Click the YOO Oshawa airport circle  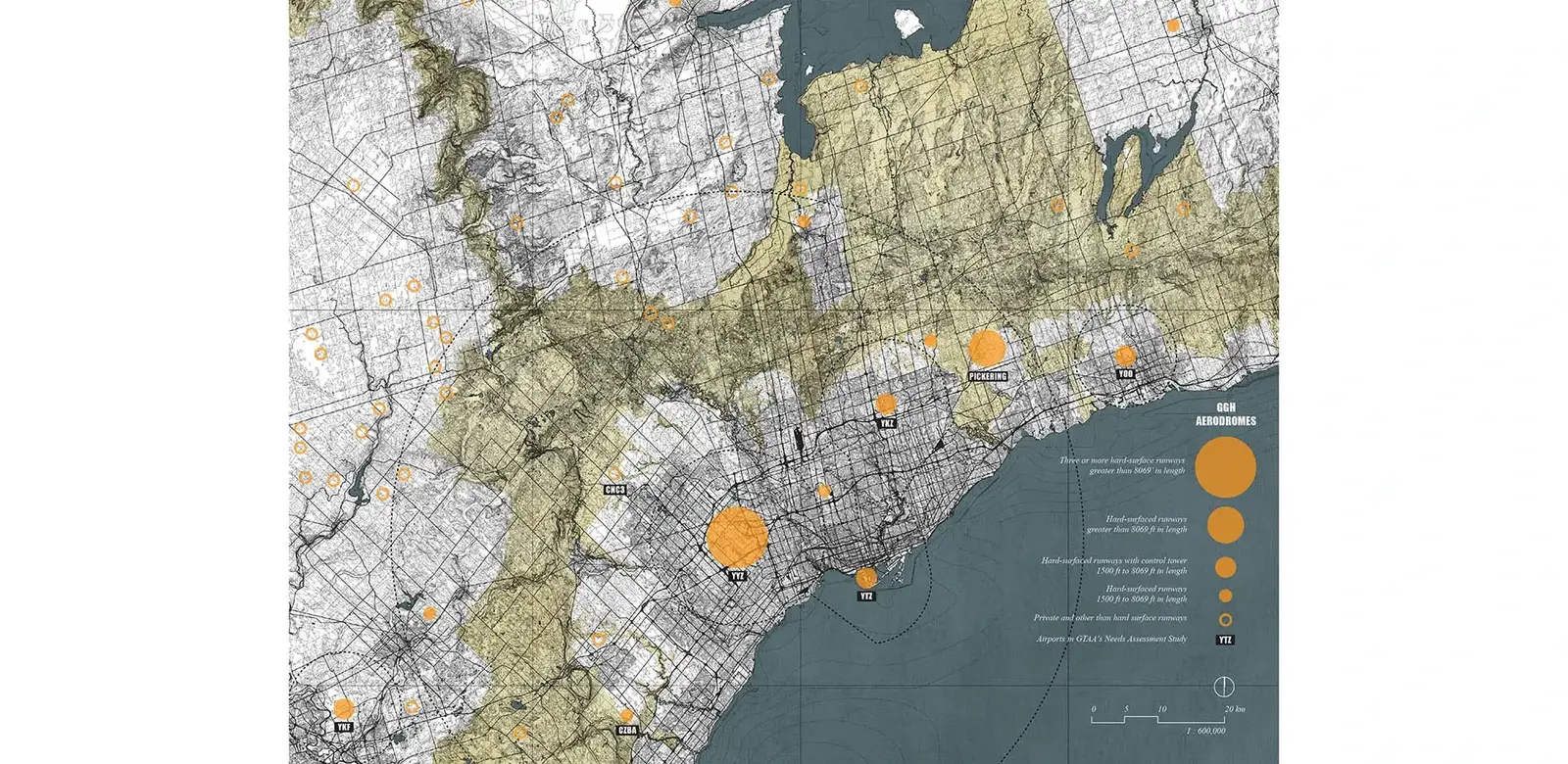pyautogui.click(x=1125, y=356)
